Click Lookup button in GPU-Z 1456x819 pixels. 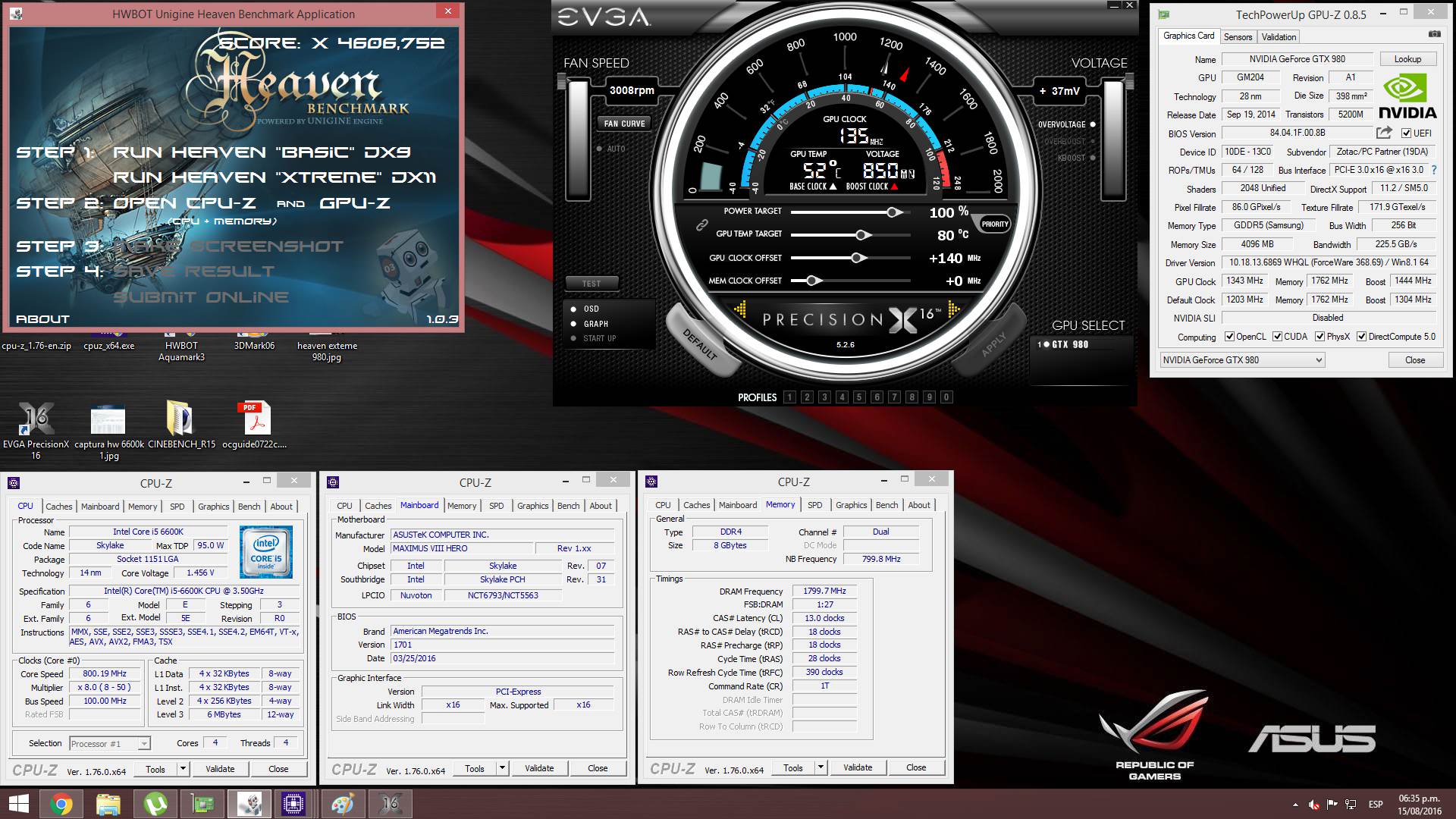pos(1407,59)
